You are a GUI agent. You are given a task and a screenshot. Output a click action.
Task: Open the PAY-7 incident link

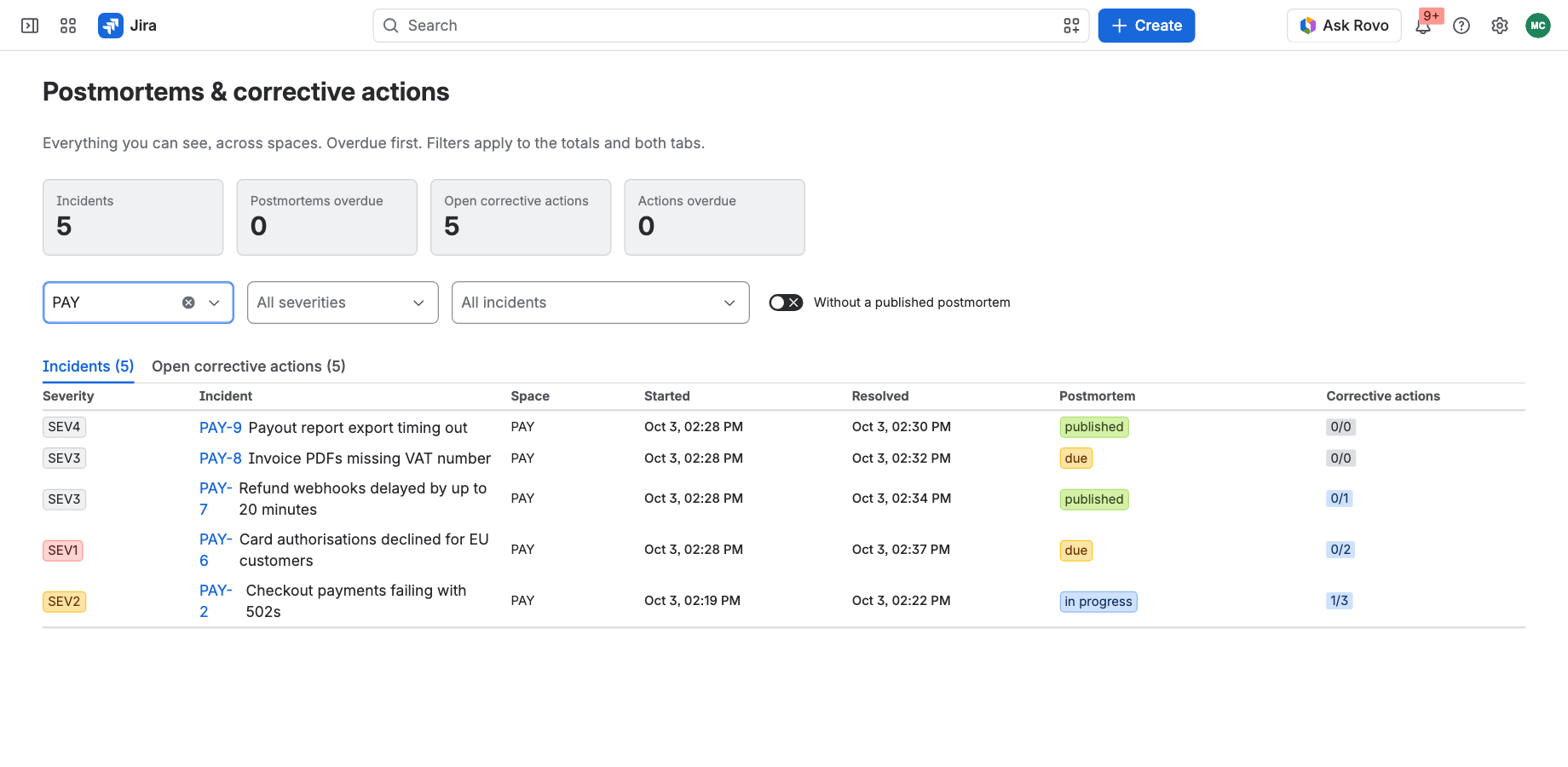pos(215,499)
